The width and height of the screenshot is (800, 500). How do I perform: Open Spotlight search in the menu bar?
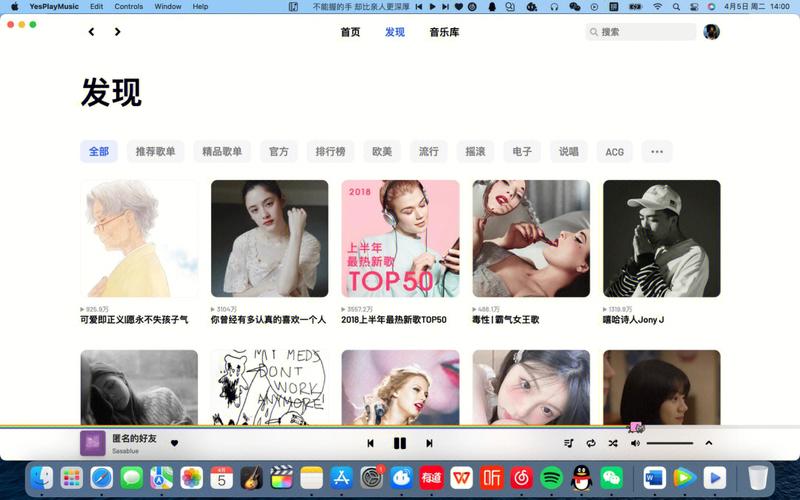coord(676,7)
